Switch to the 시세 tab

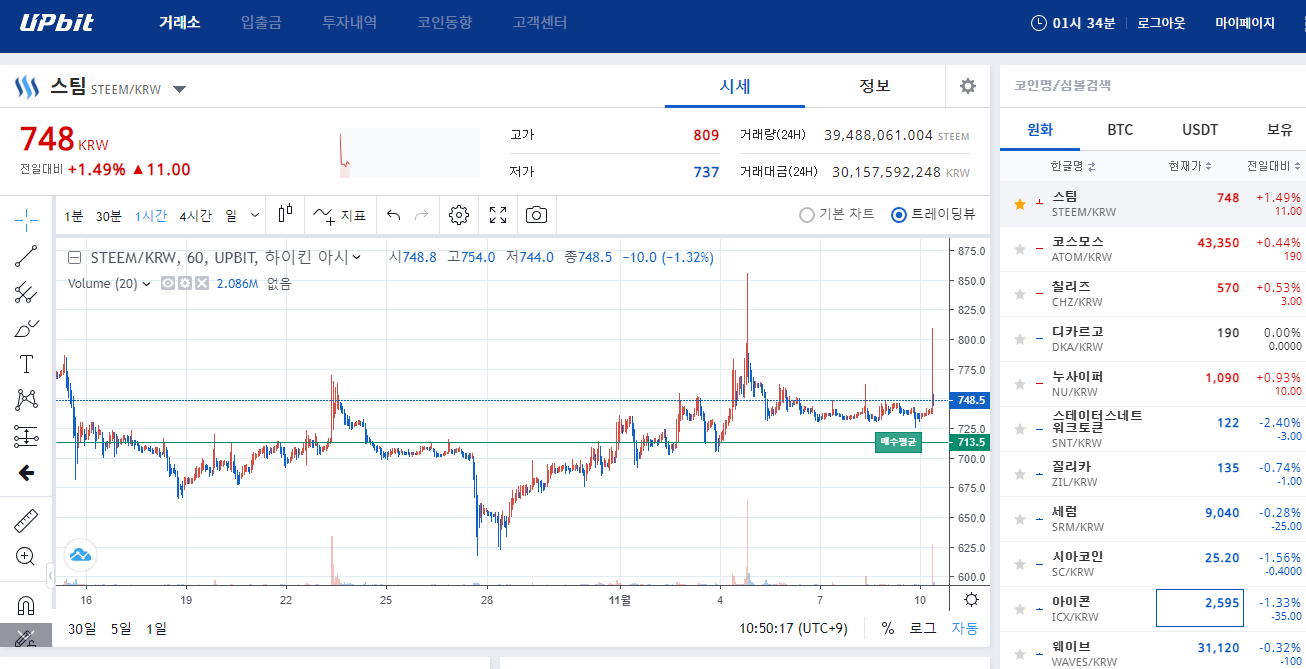735,86
